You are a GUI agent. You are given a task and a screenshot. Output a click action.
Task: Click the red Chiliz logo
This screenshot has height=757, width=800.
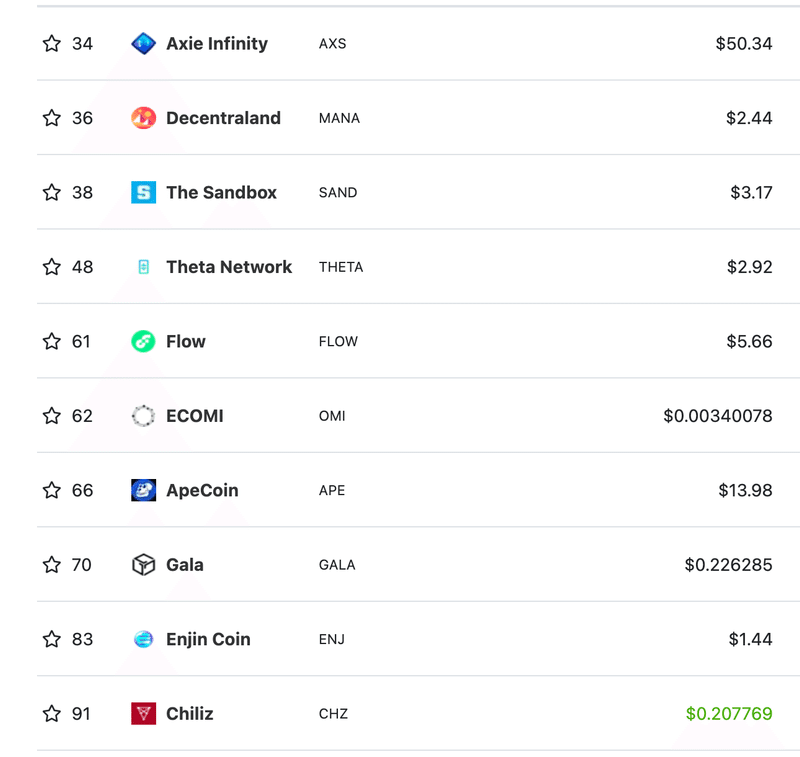pos(143,714)
